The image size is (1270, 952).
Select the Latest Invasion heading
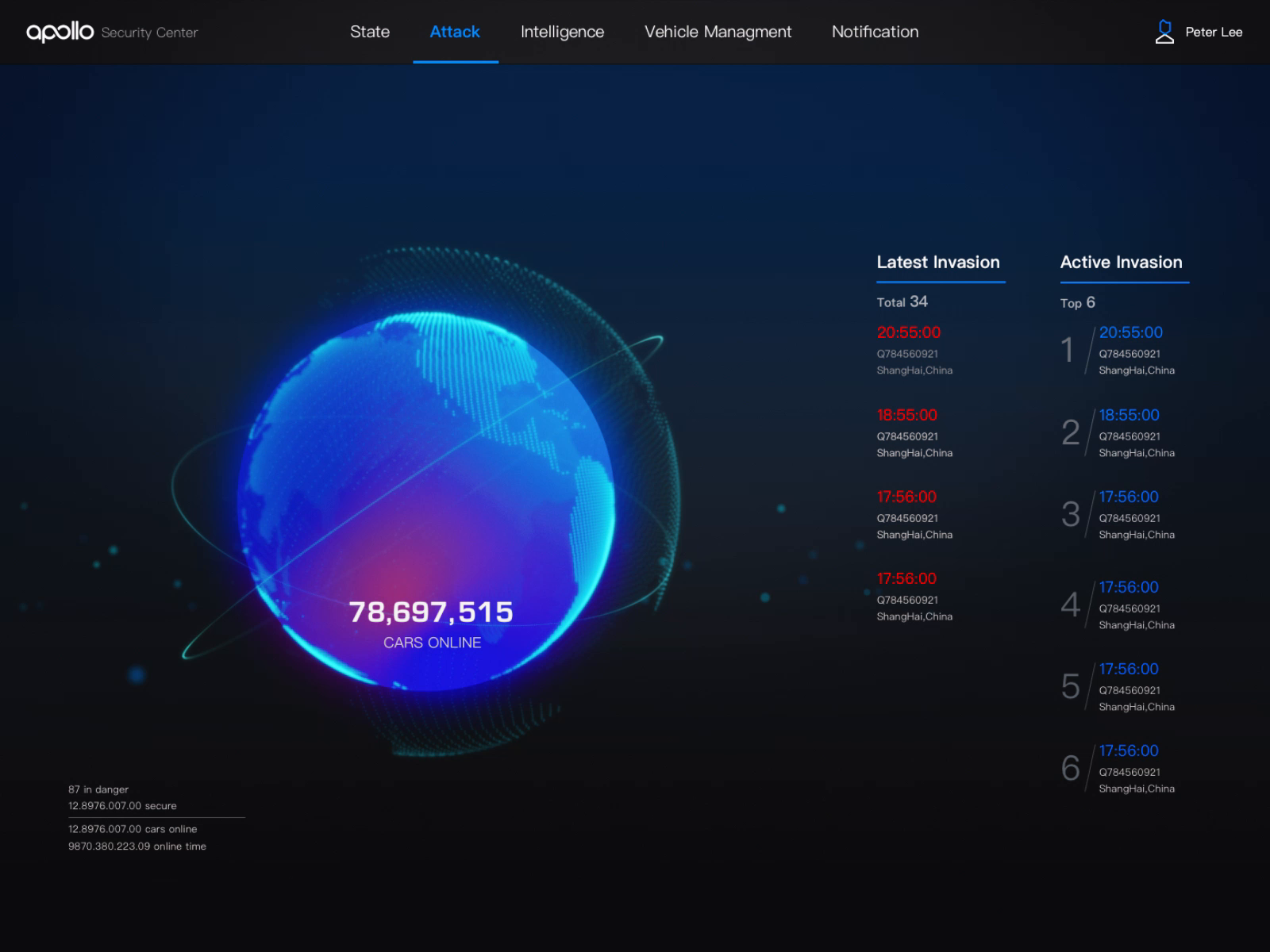938,263
